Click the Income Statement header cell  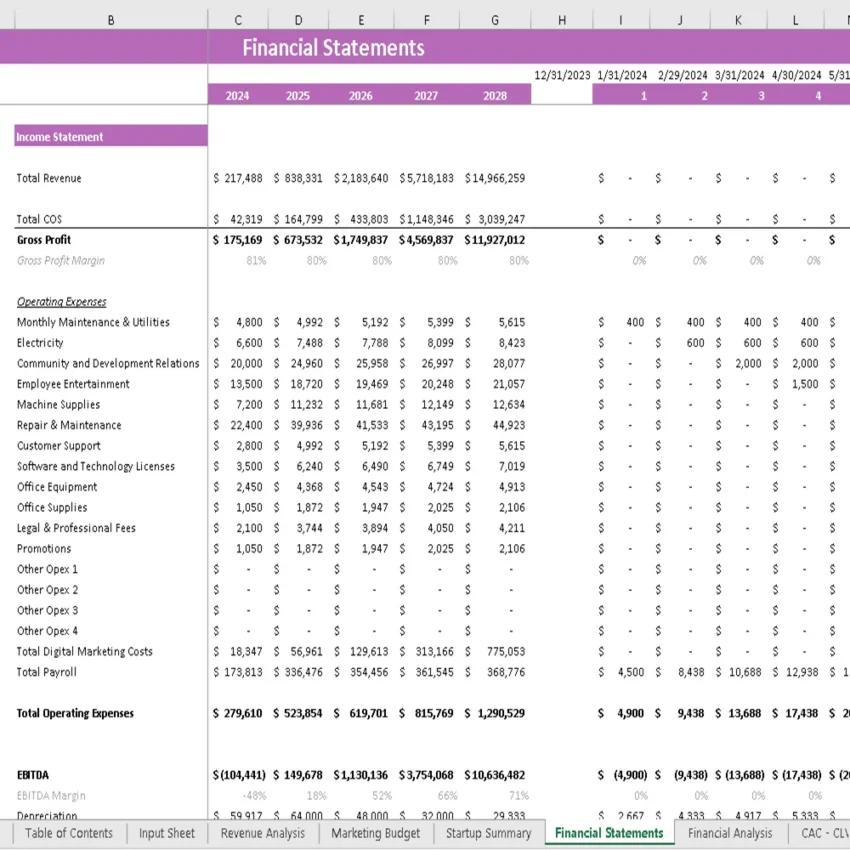click(49, 136)
